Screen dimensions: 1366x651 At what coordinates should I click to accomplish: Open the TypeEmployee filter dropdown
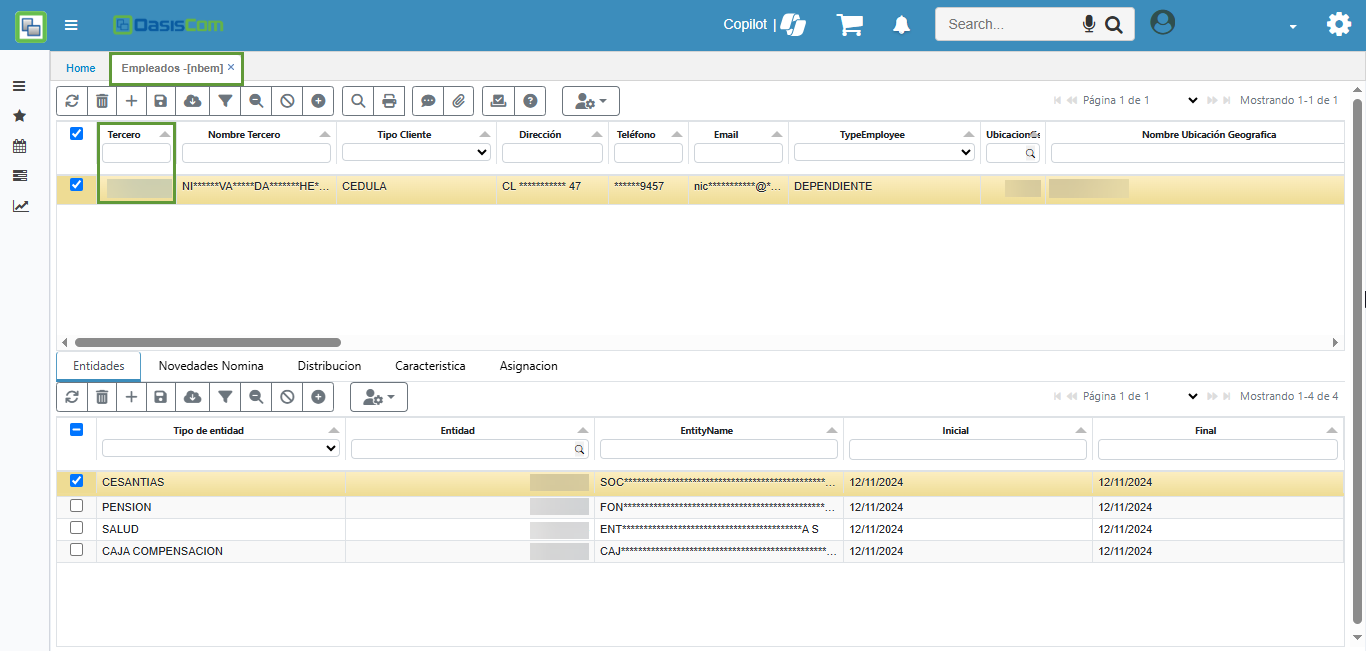point(884,153)
